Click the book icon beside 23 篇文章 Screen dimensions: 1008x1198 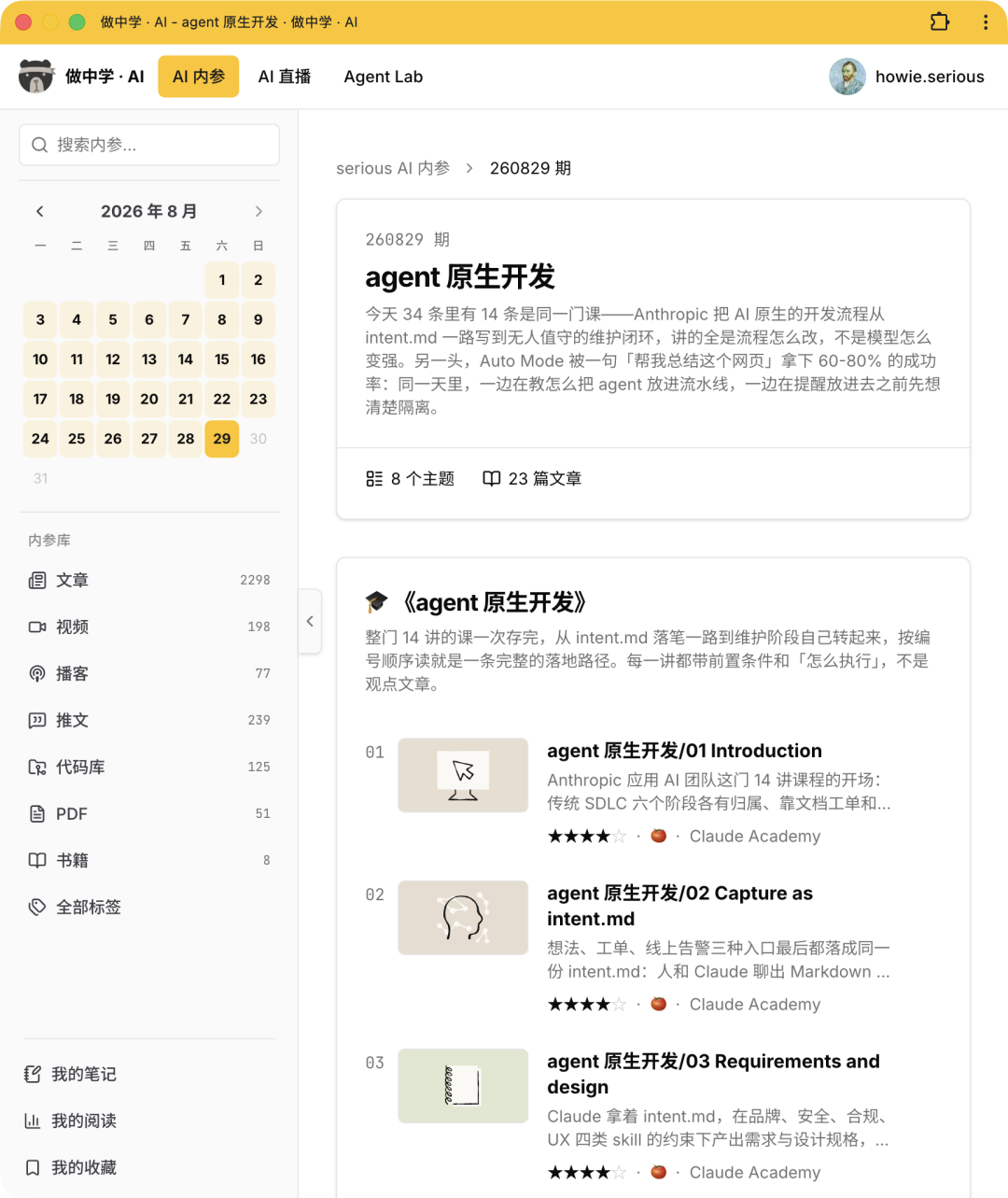coord(492,479)
